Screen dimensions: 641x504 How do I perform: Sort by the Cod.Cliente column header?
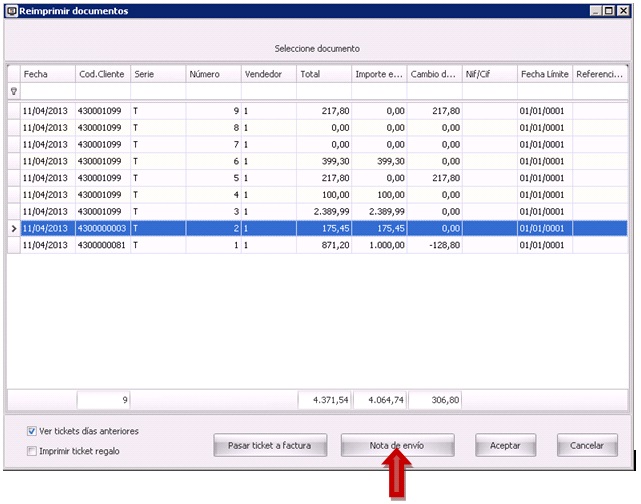pos(102,74)
